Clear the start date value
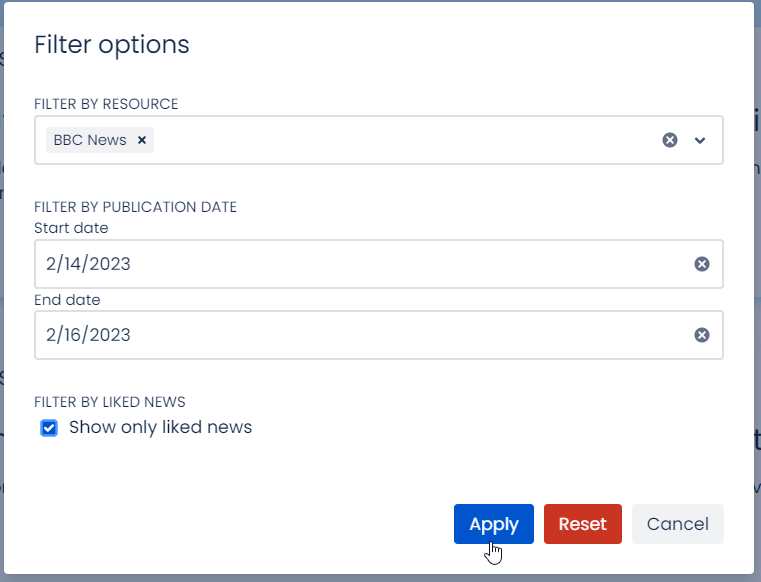Viewport: 761px width, 582px height. point(702,264)
